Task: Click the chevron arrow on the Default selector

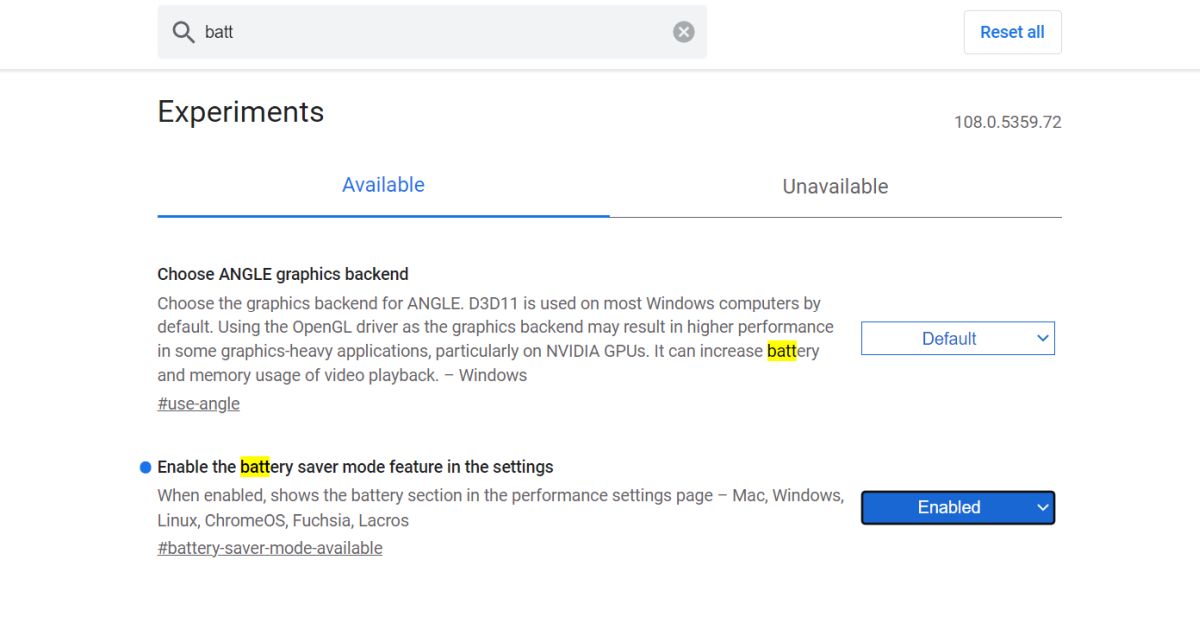Action: 1042,338
